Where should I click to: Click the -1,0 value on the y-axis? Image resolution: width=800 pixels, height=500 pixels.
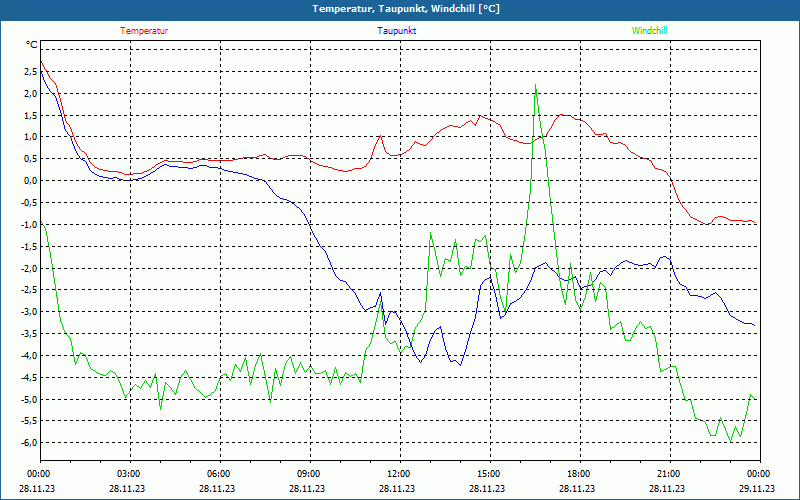point(29,224)
